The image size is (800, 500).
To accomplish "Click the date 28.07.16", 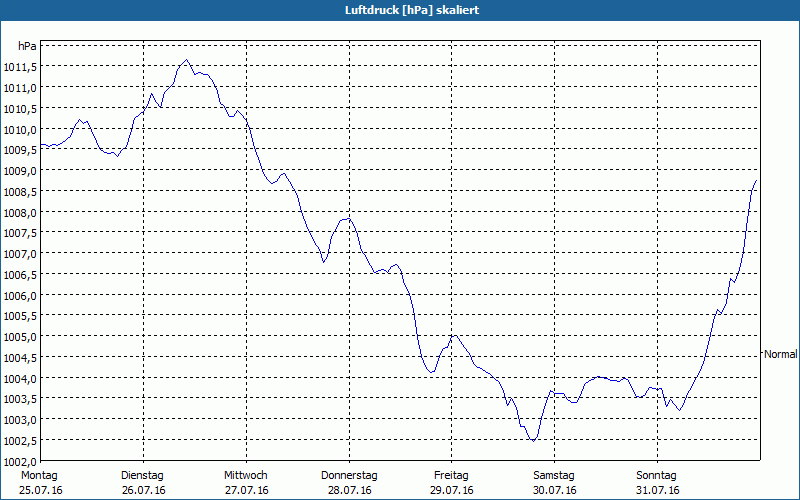I will pos(349,490).
